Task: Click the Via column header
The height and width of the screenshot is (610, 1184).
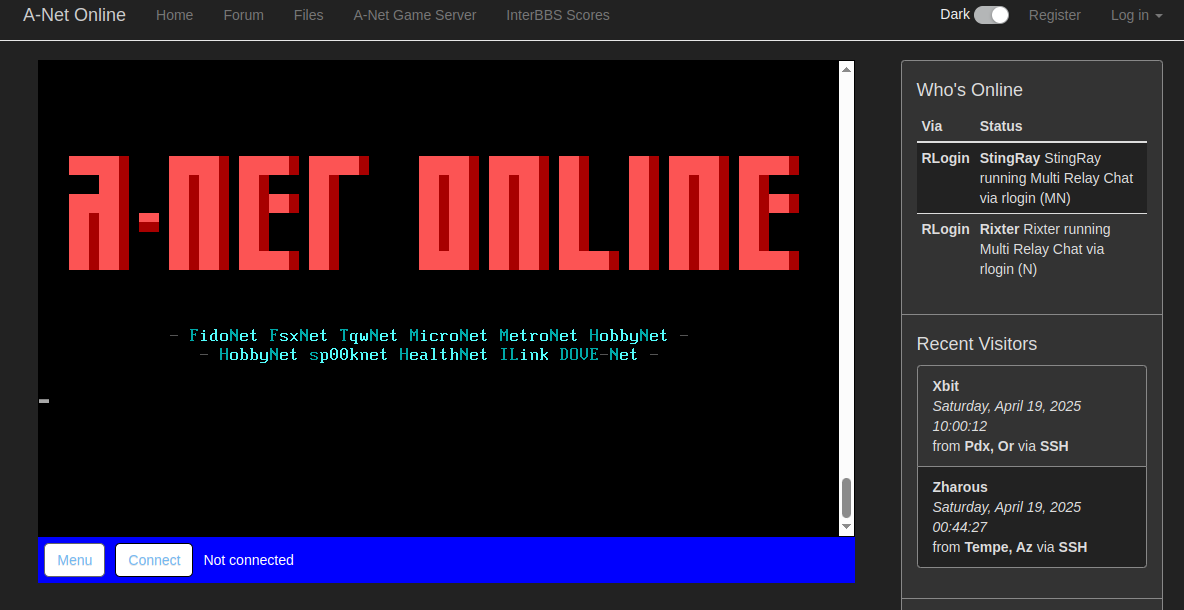Action: (932, 126)
